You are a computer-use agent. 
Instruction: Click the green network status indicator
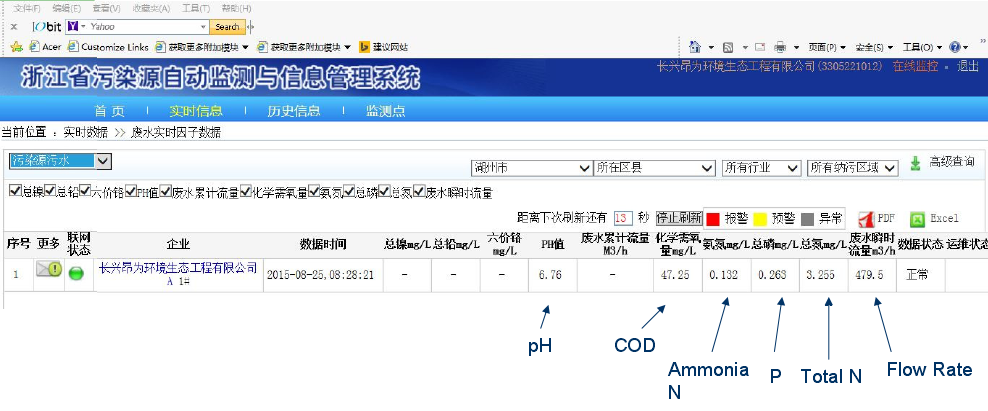(77, 273)
